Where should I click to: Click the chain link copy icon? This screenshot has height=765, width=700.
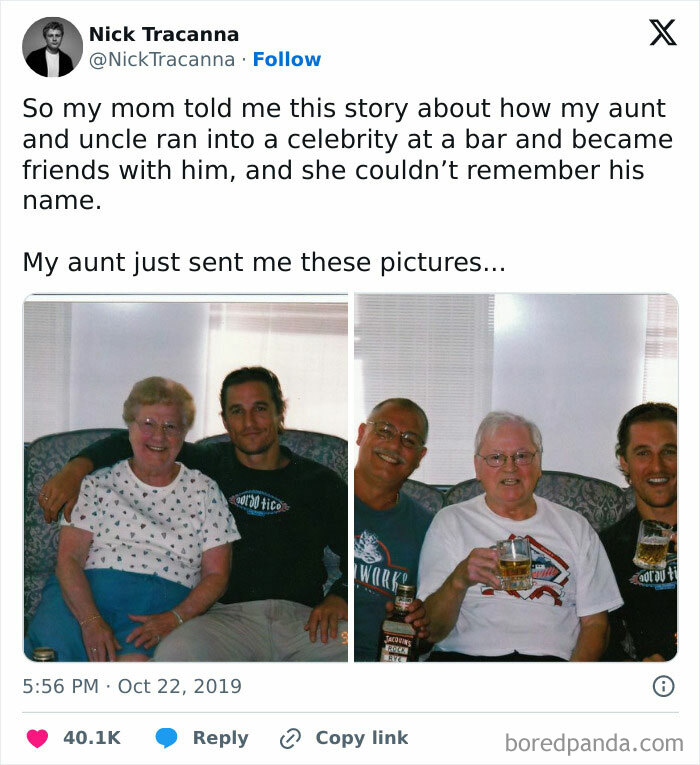290,738
